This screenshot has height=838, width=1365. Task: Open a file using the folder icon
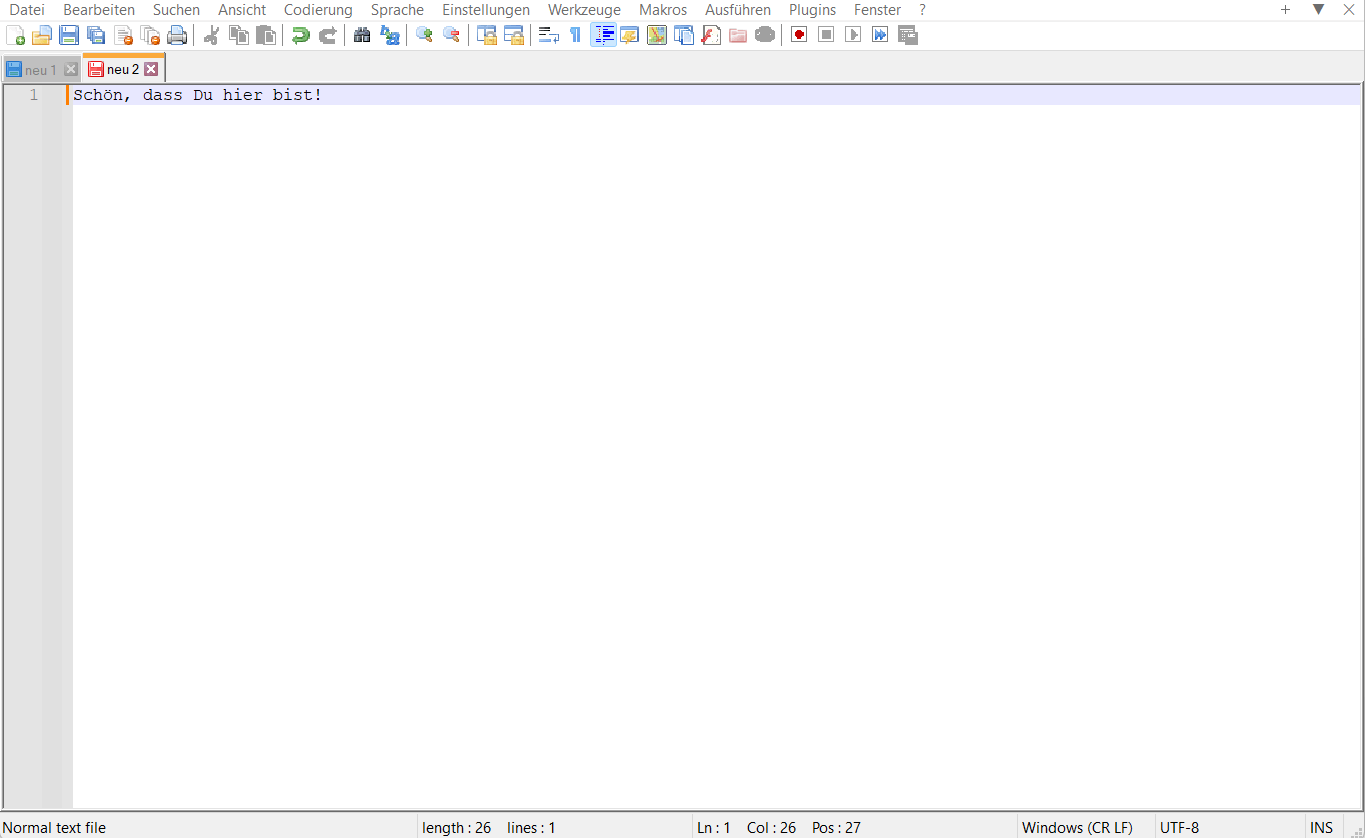(42, 34)
